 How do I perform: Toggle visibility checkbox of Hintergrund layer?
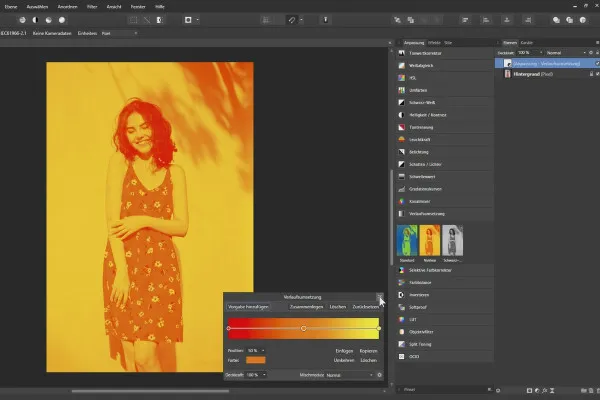(x=596, y=74)
